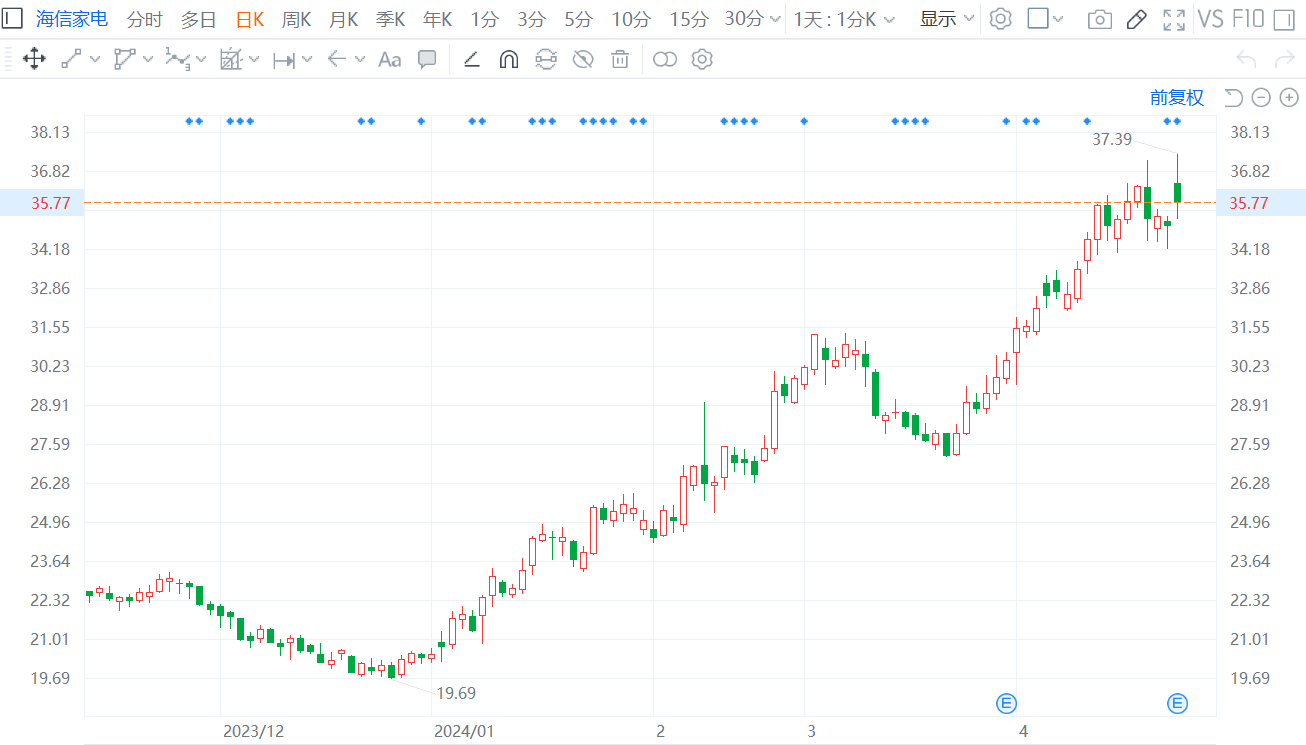Open the 1天:1分K dropdown
Viewport: 1306px width, 745px height.
(x=845, y=19)
